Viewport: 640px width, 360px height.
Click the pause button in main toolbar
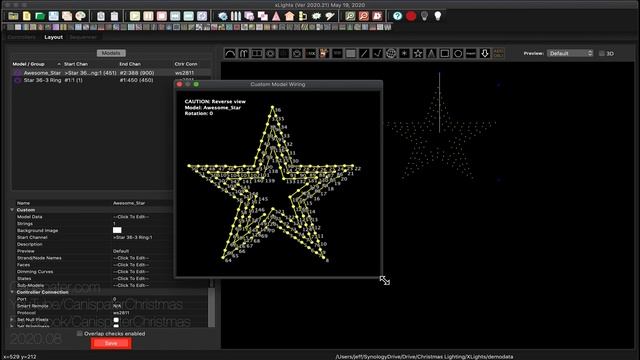coord(148,16)
